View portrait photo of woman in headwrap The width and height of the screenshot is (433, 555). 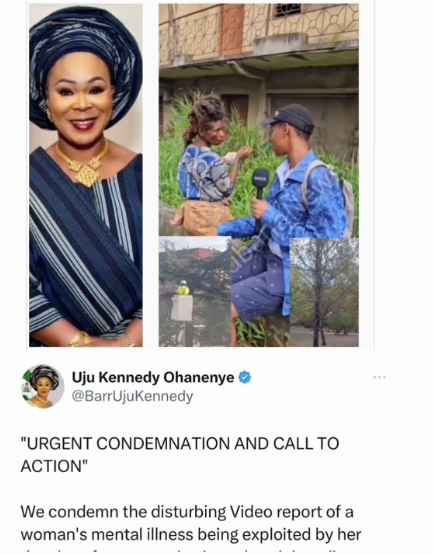pyautogui.click(x=86, y=175)
